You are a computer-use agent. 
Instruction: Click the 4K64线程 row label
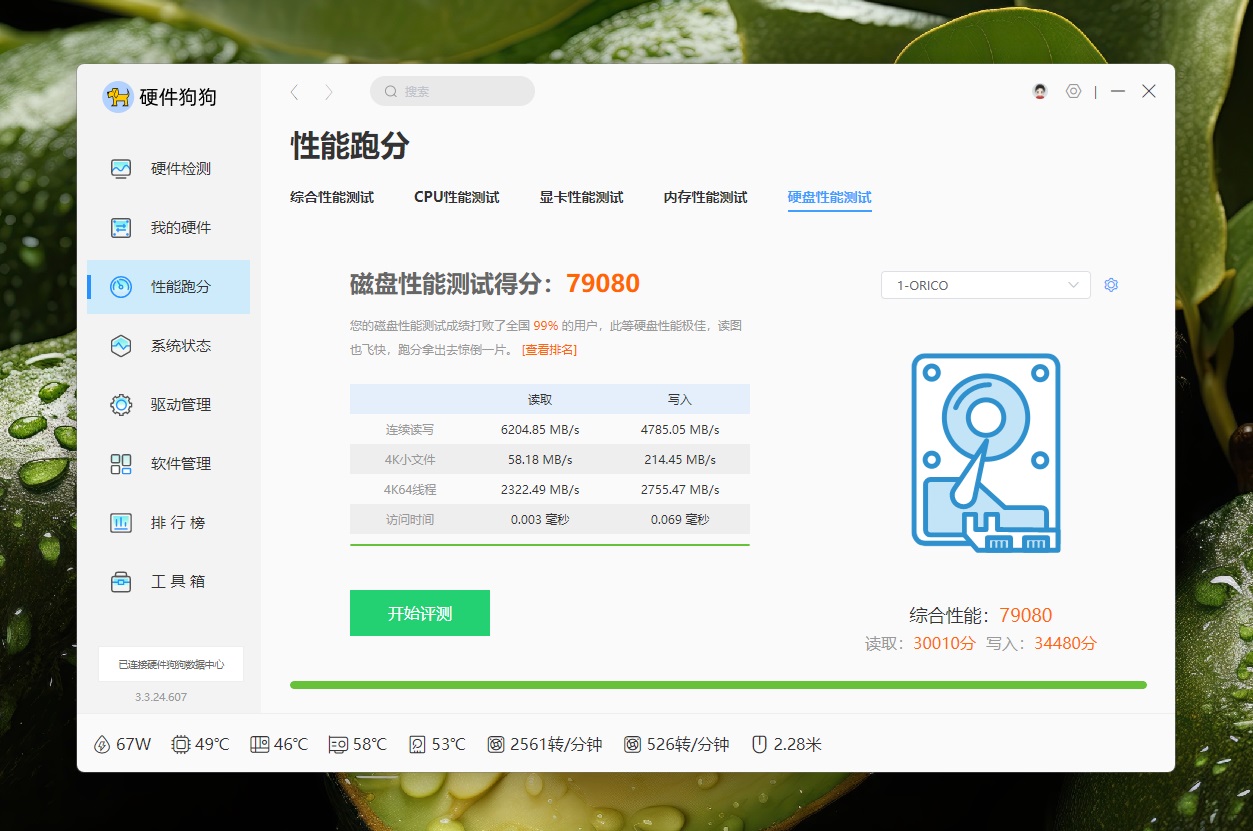(x=410, y=490)
